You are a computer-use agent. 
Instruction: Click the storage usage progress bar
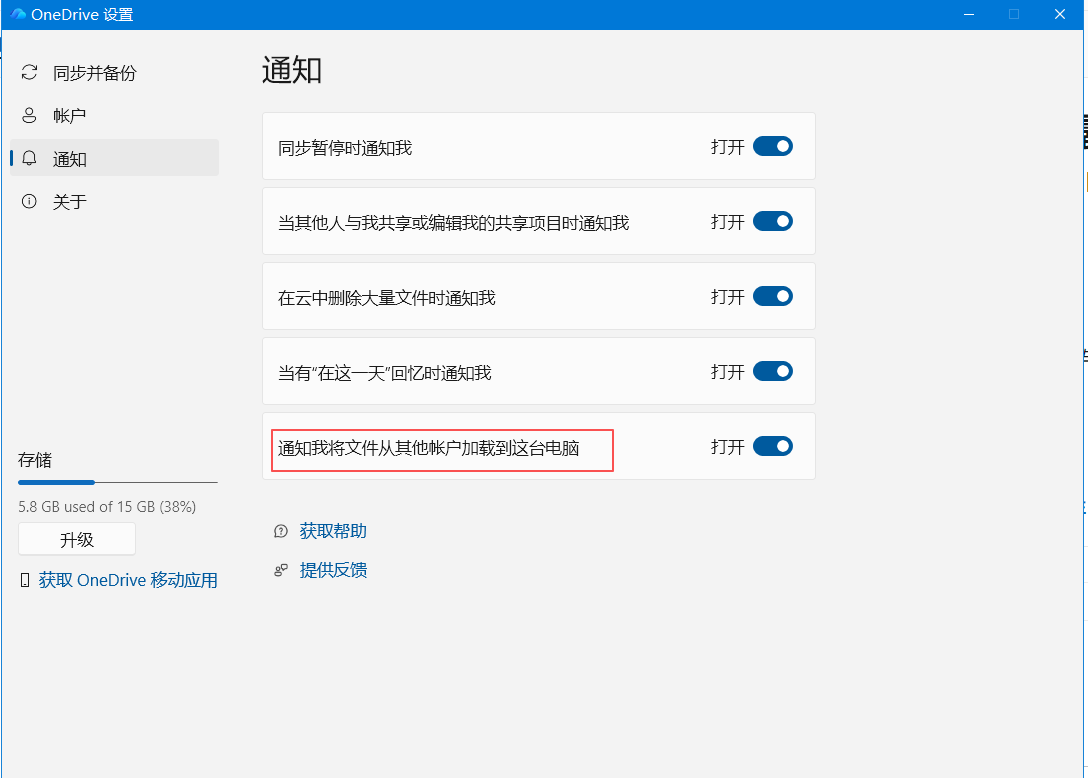point(118,482)
